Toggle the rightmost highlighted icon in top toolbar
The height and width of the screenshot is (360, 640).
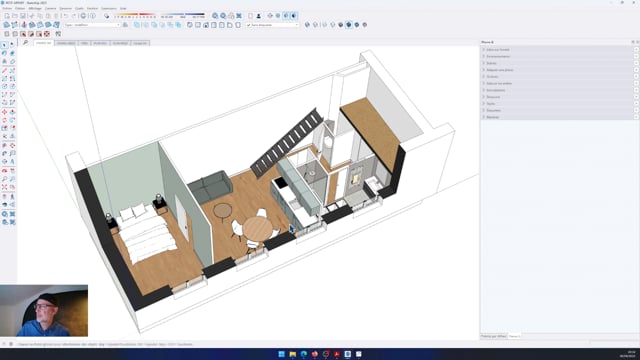(294, 16)
